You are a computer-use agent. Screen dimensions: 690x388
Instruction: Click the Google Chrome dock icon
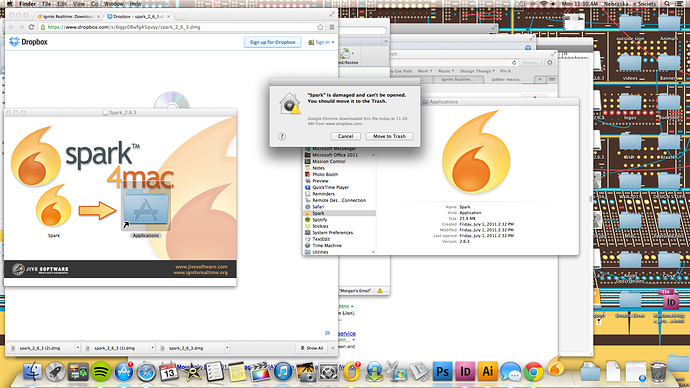[533, 372]
